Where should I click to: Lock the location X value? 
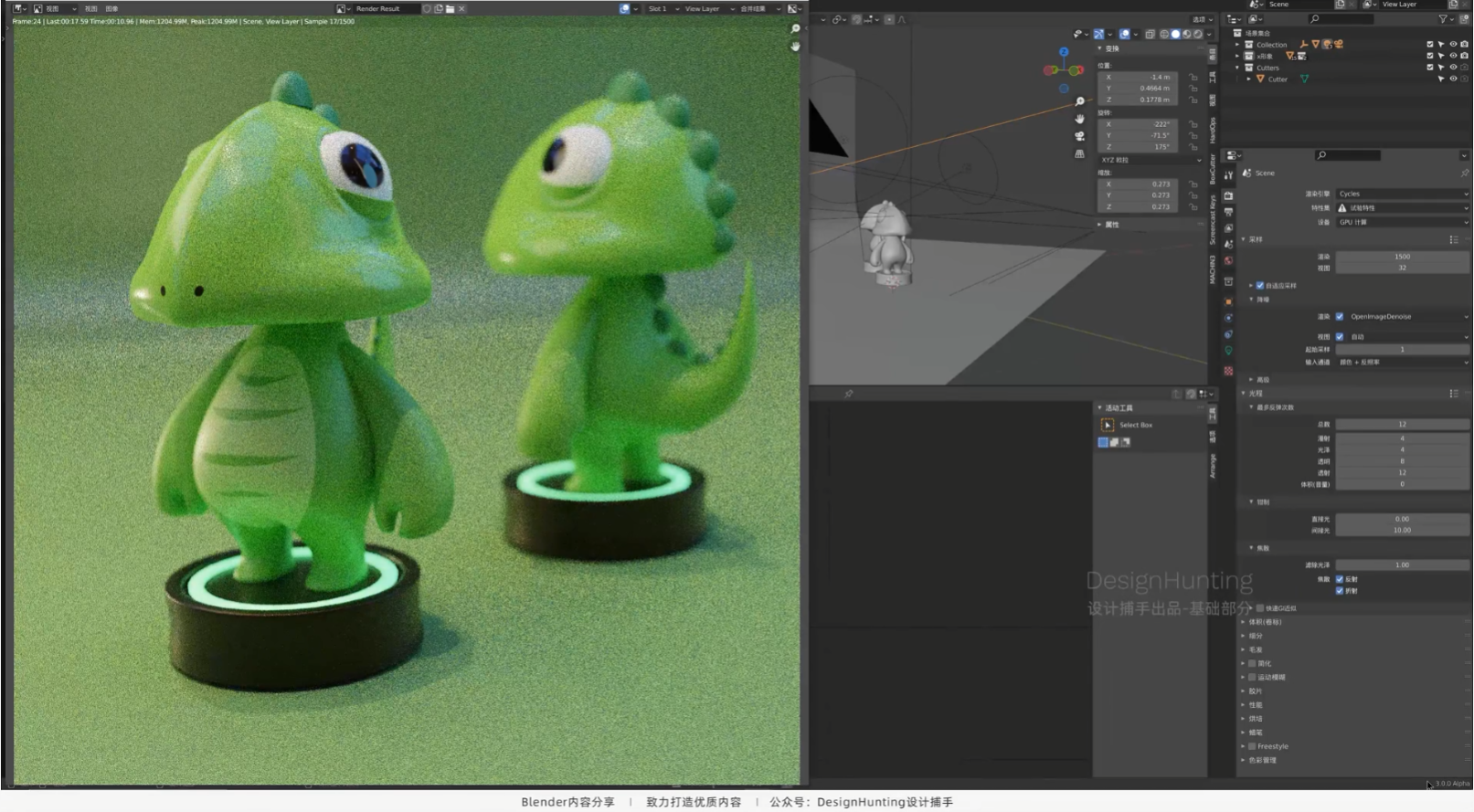(x=1193, y=77)
